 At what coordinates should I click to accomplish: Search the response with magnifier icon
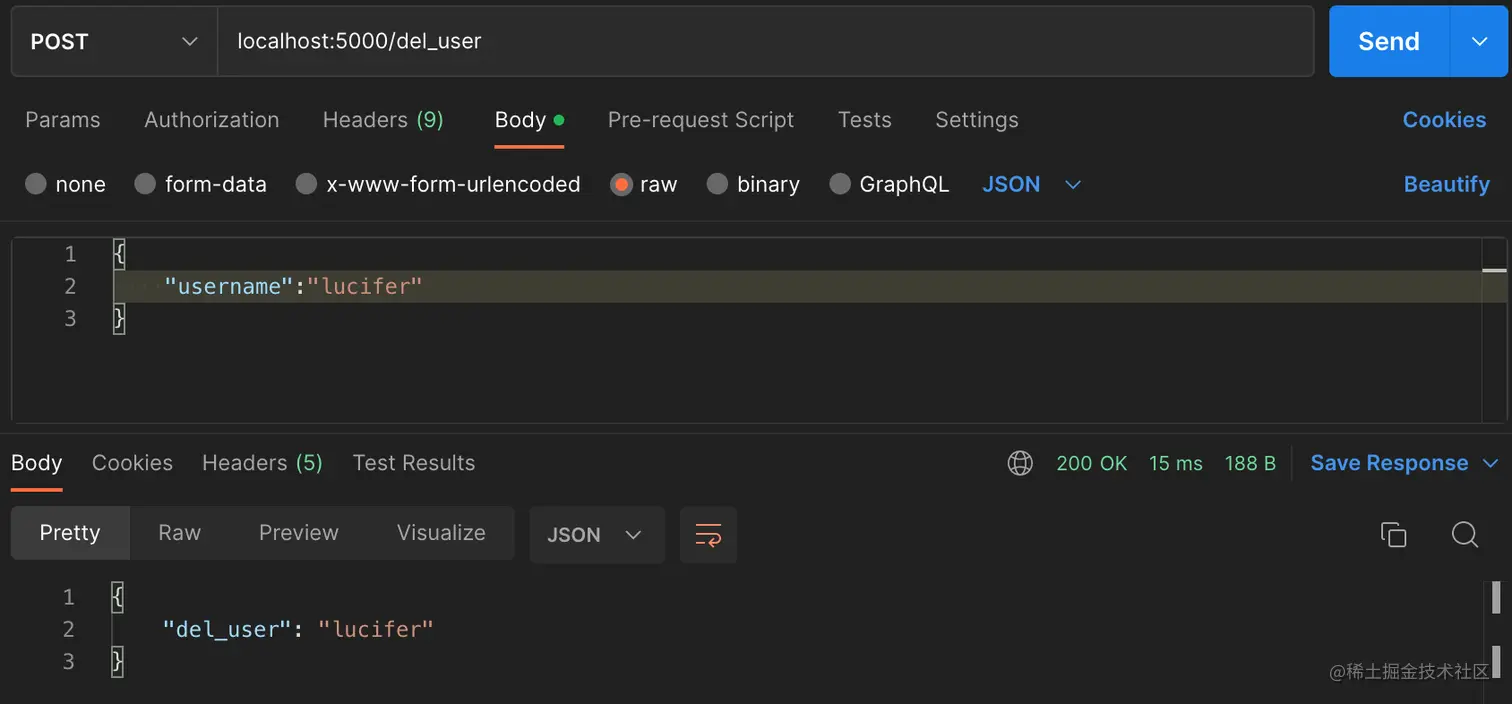[1465, 534]
